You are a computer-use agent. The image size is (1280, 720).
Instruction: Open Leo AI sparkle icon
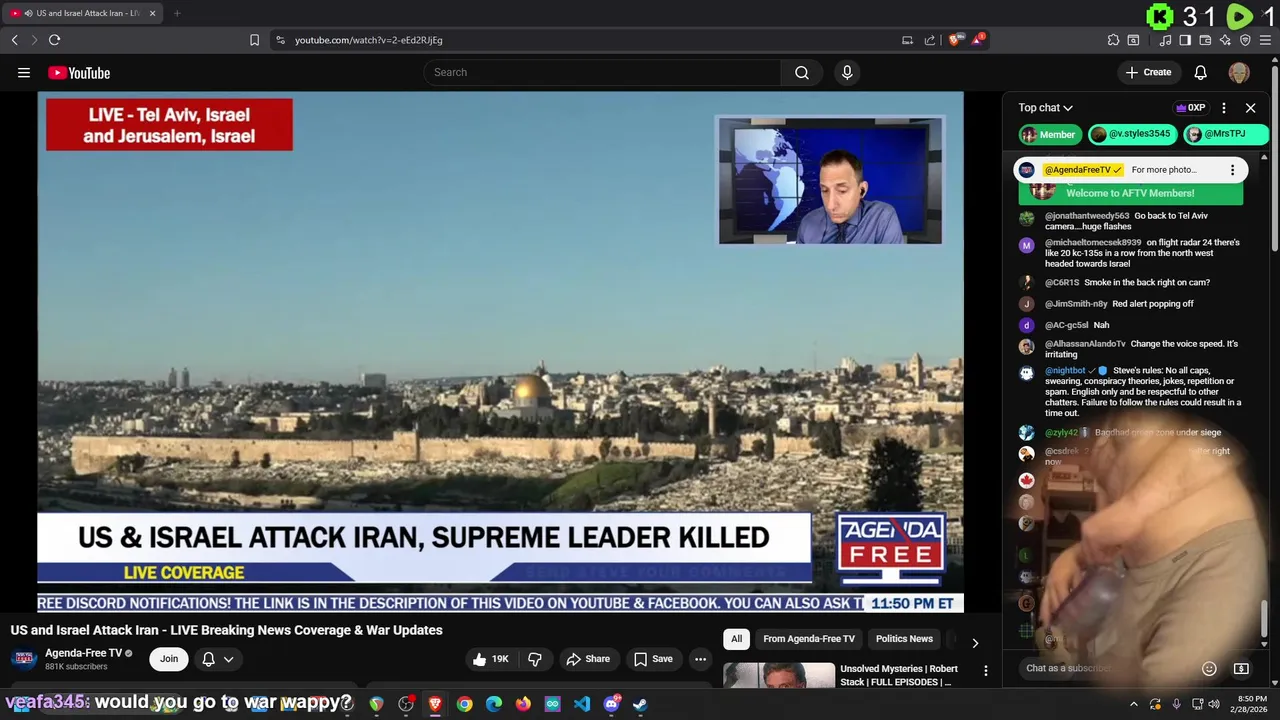tap(1225, 40)
